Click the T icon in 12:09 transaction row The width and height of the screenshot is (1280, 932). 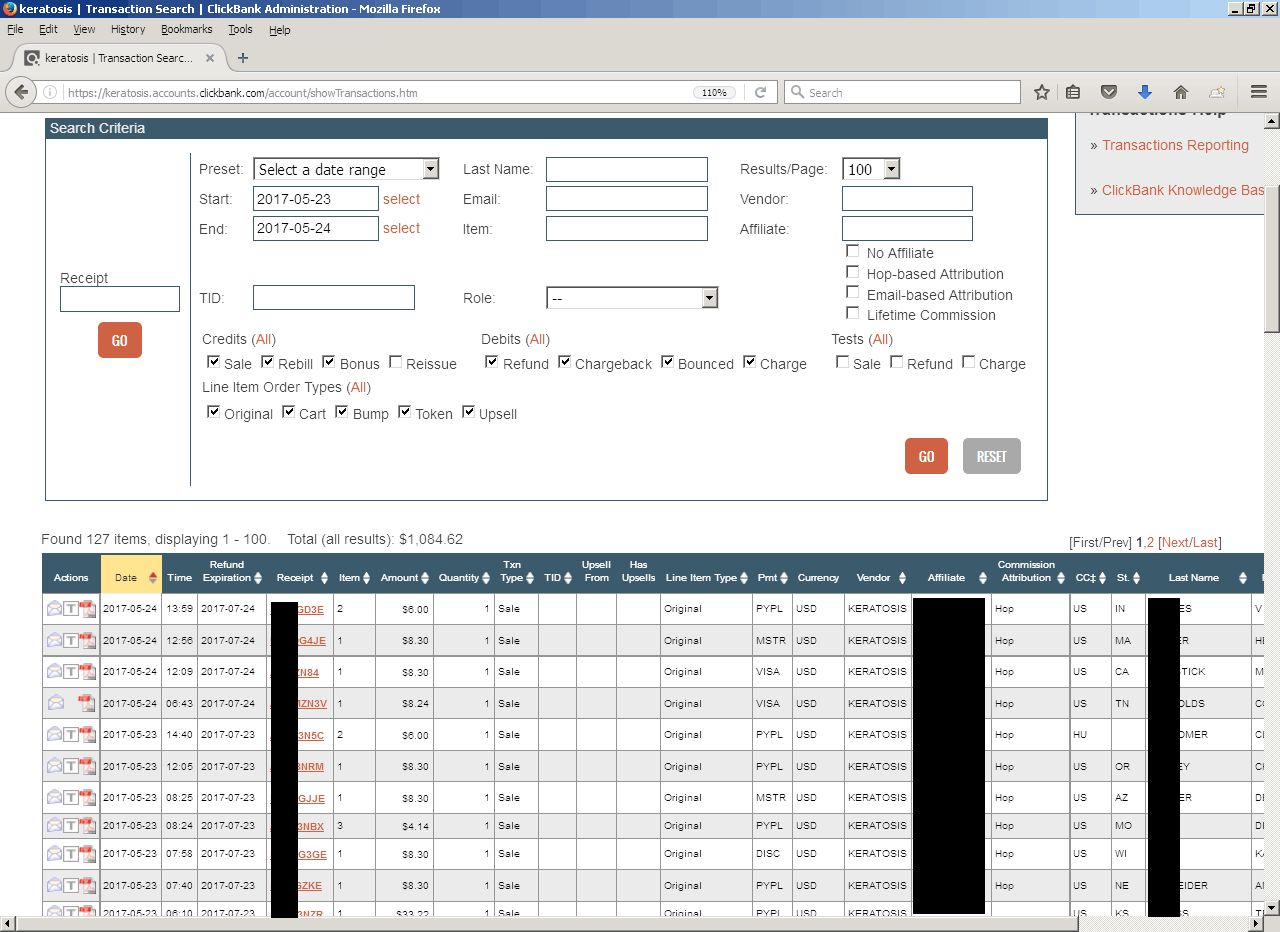point(71,672)
